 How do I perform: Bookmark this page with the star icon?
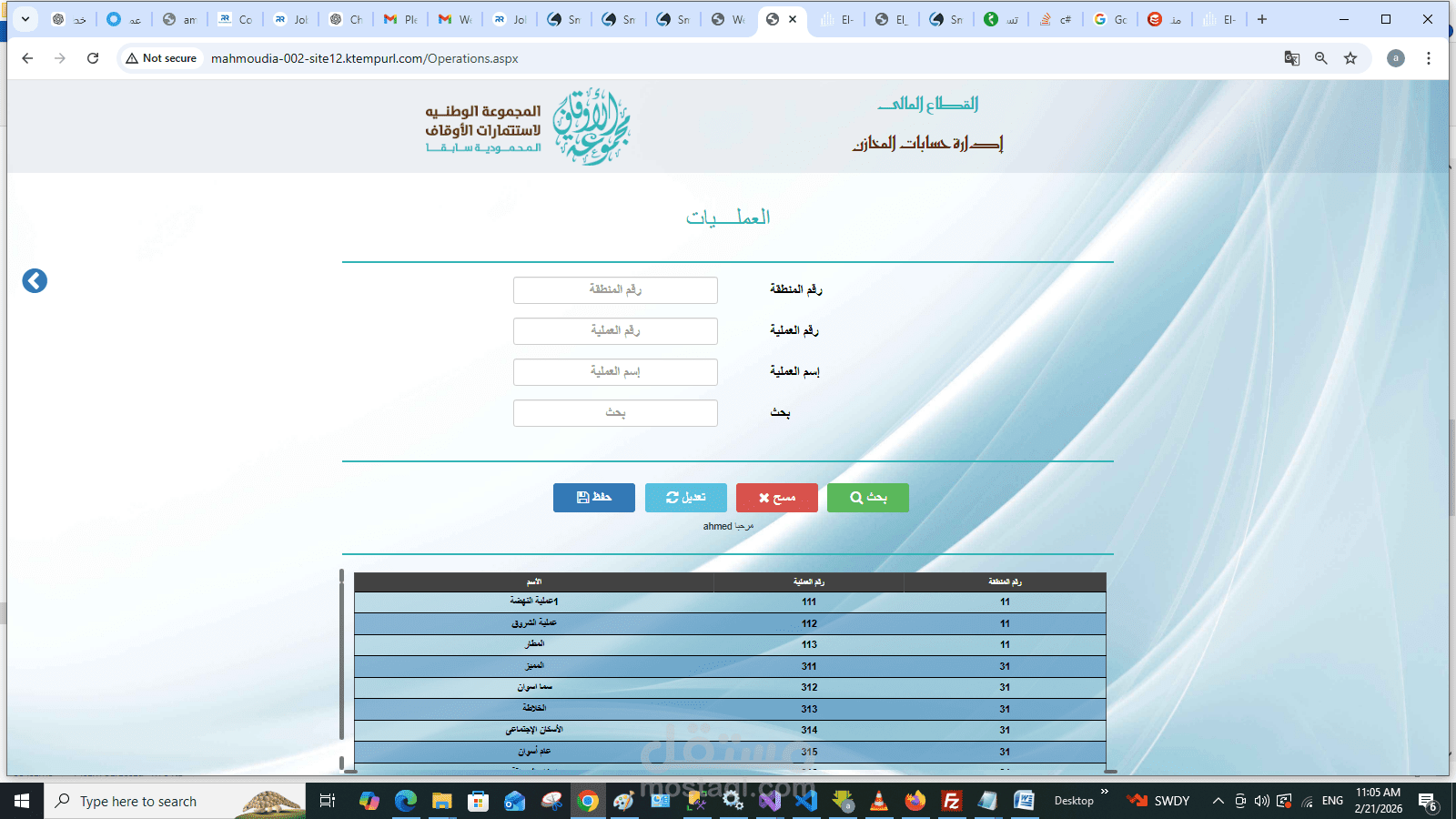(1350, 58)
